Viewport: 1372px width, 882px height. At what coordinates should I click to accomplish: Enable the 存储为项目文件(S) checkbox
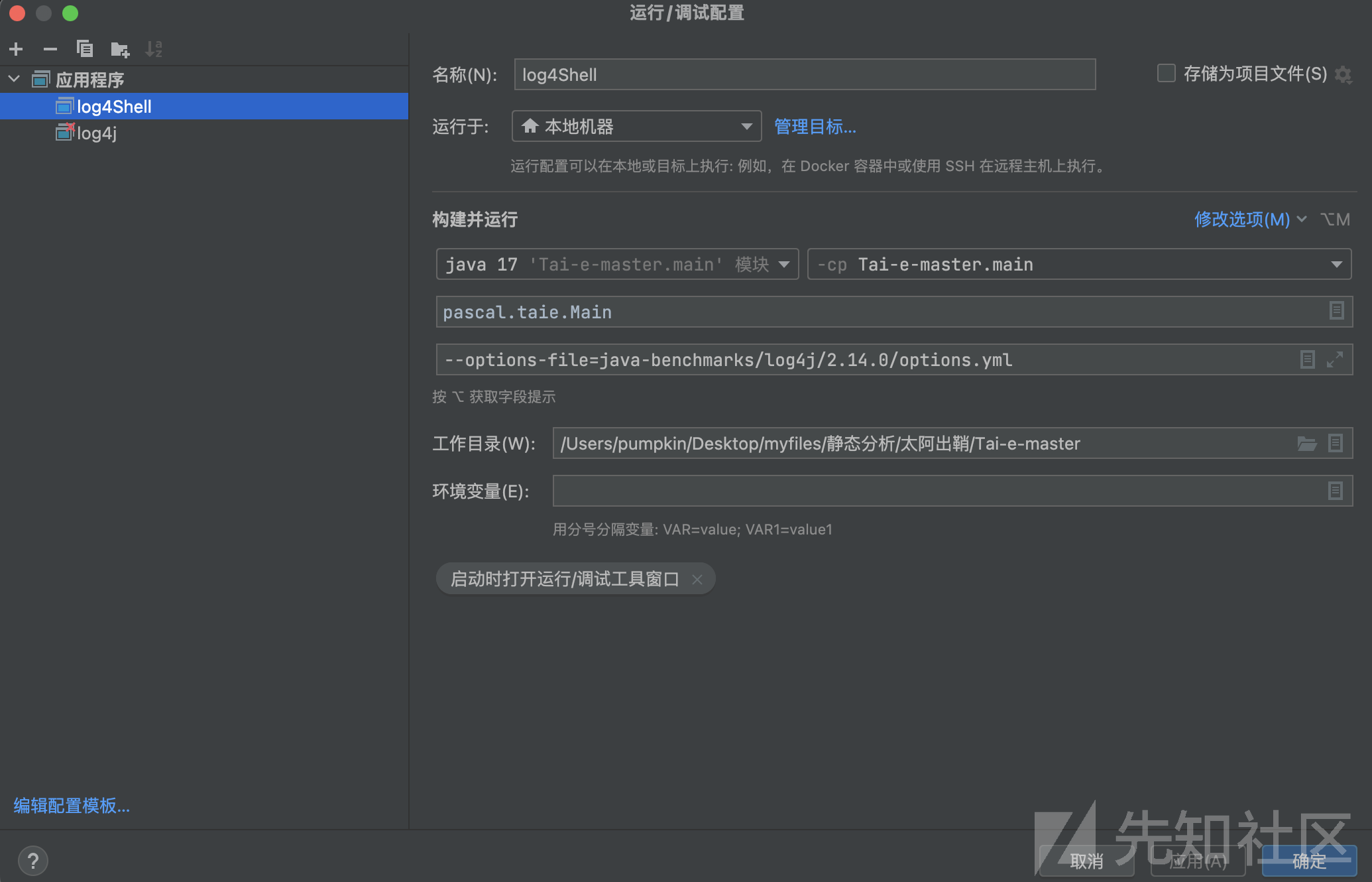point(1165,74)
